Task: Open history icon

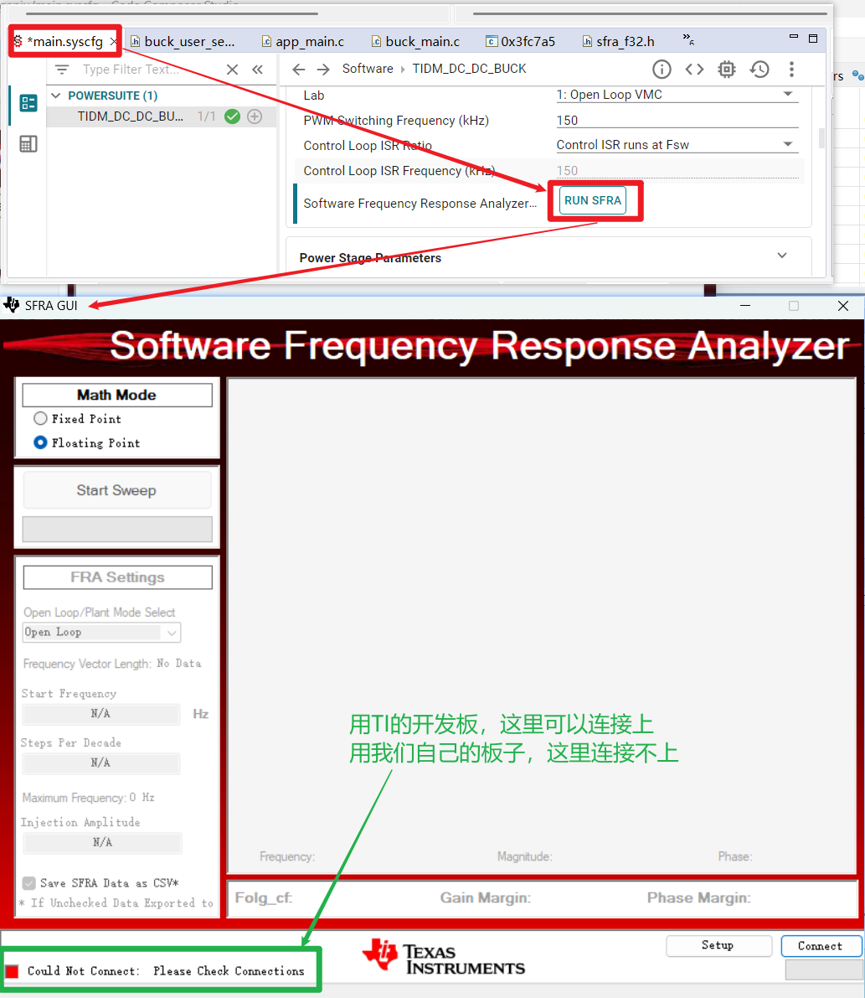Action: [x=759, y=69]
